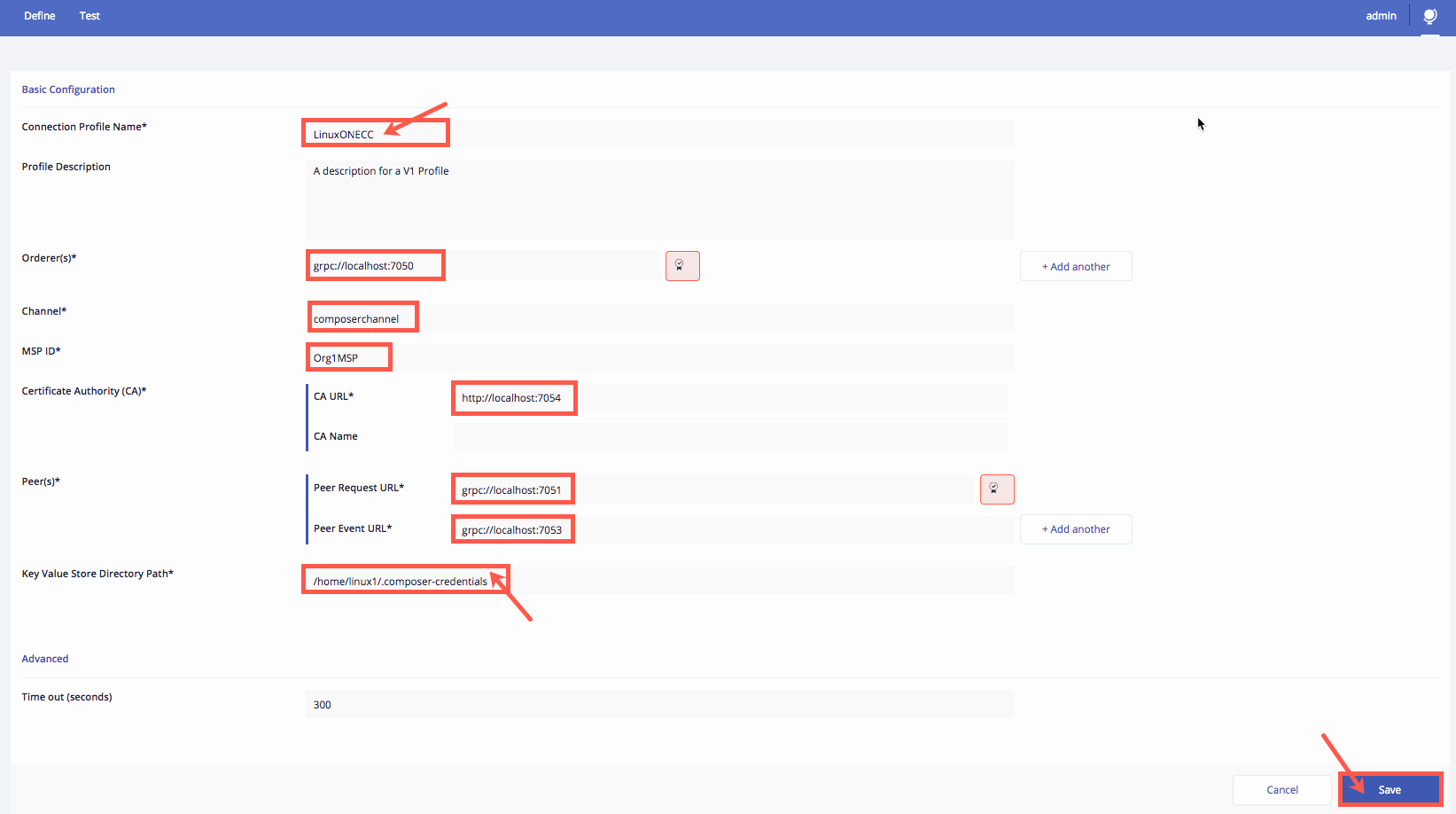The image size is (1456, 814).
Task: Switch to the Test tab
Action: tap(90, 16)
